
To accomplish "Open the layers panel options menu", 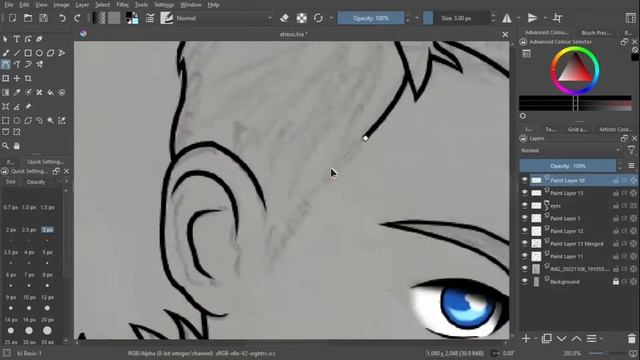I will pos(631,166).
